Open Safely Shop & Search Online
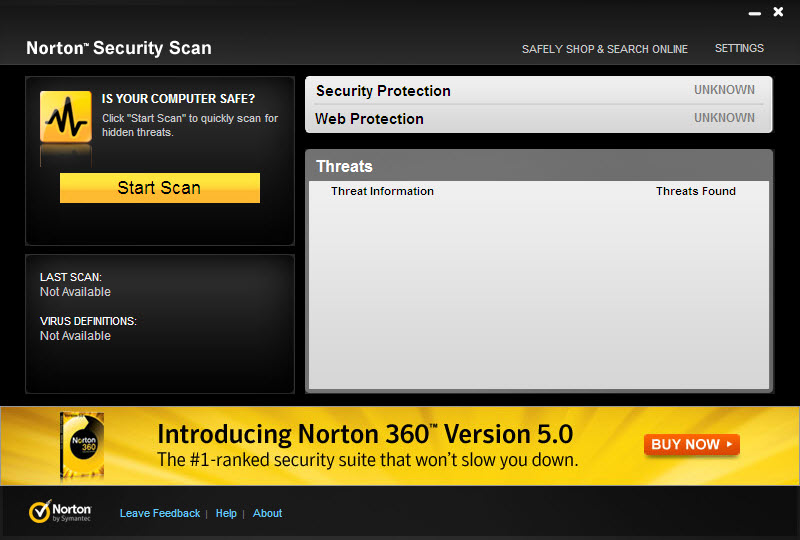 pyautogui.click(x=604, y=49)
